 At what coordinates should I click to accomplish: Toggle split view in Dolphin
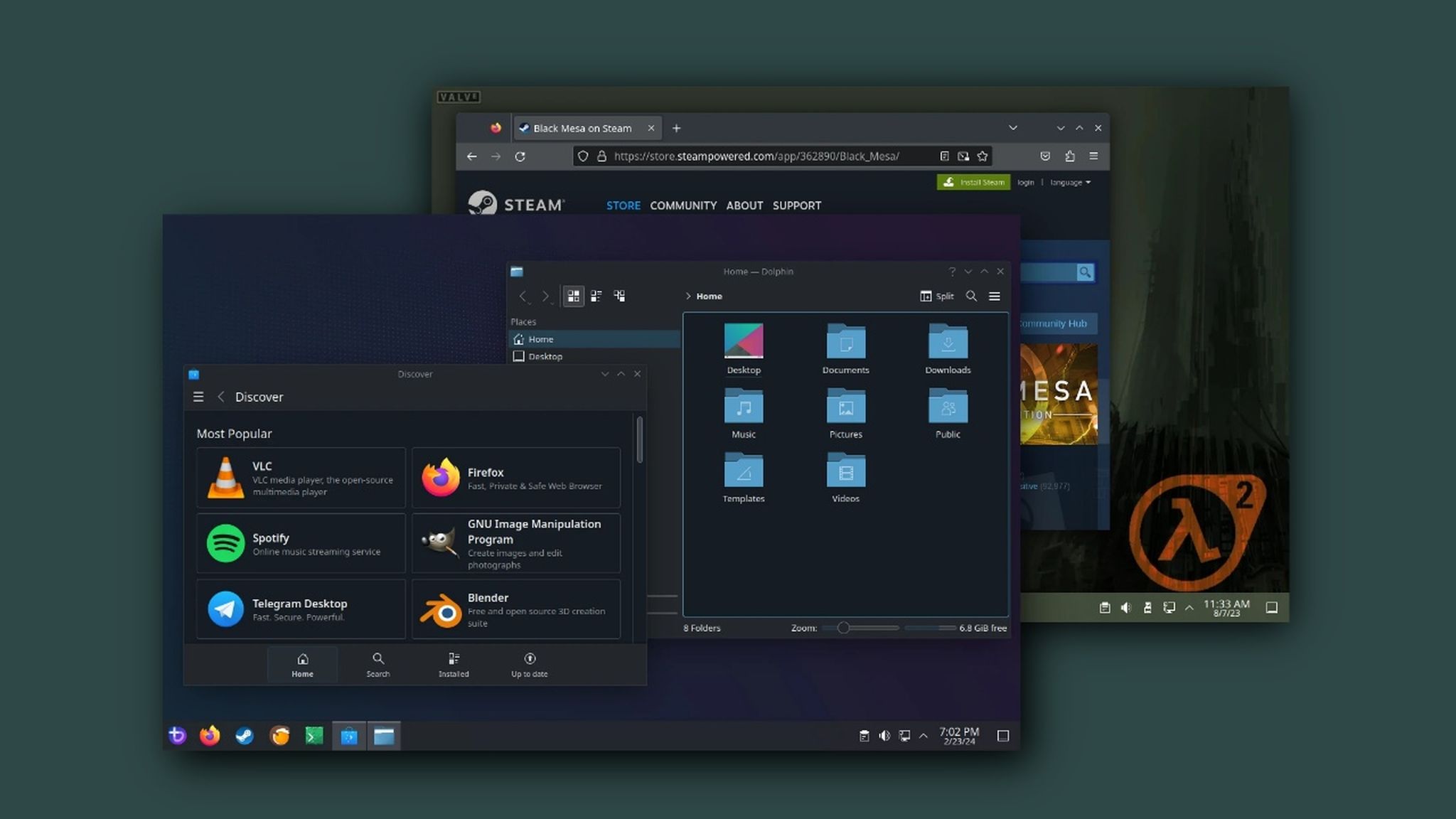(x=937, y=296)
